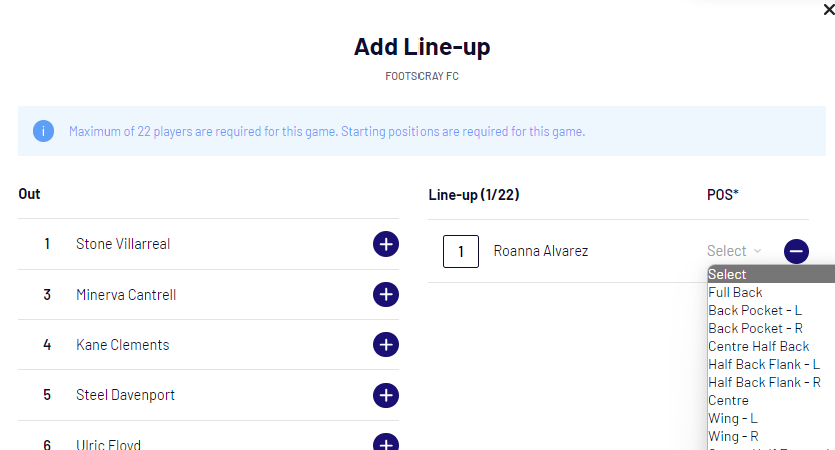Image resolution: width=835 pixels, height=450 pixels.
Task: Click plus icon beside Kane Clements
Action: click(x=386, y=345)
